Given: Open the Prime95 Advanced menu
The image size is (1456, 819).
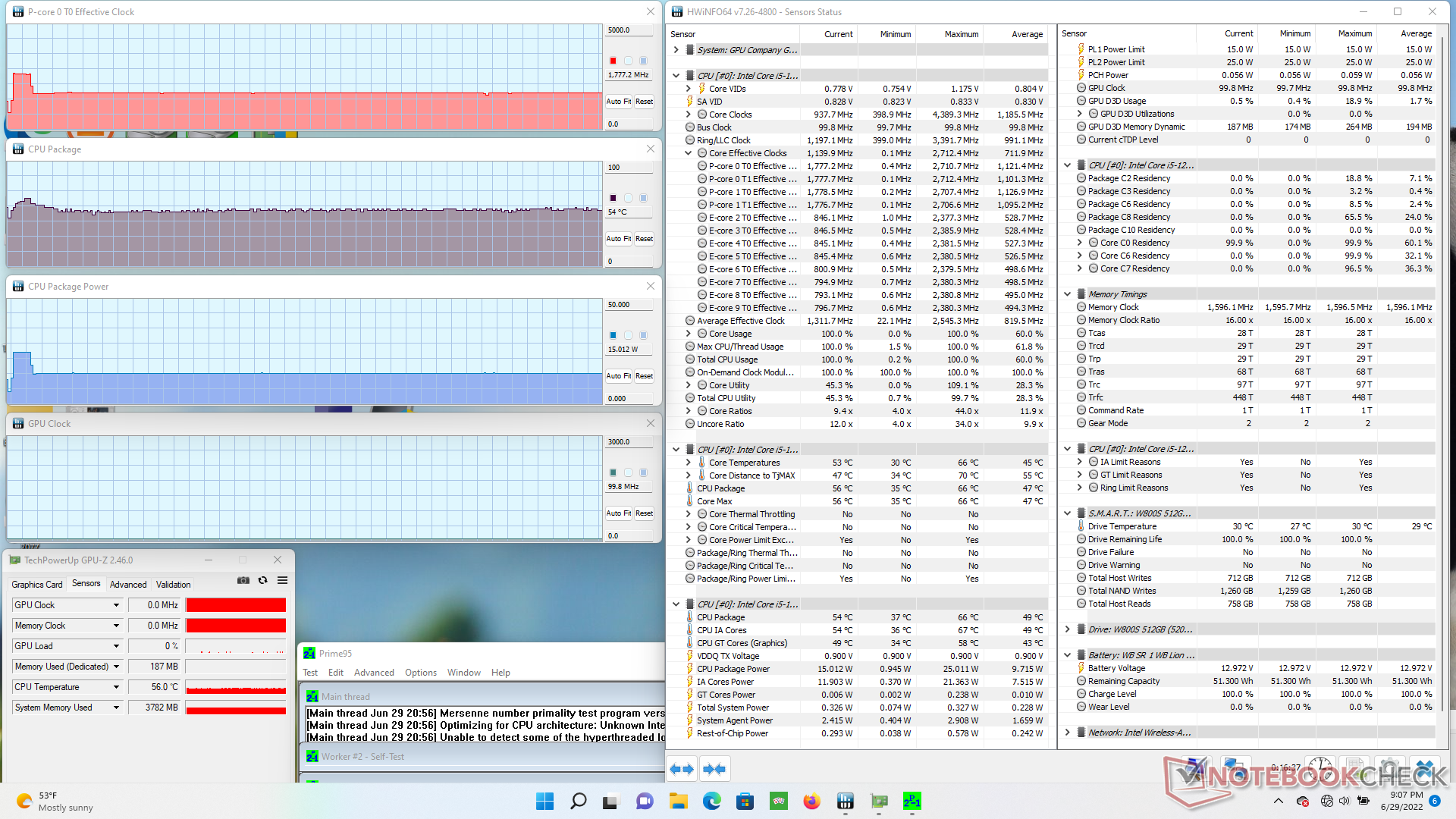Looking at the screenshot, I should click(374, 673).
